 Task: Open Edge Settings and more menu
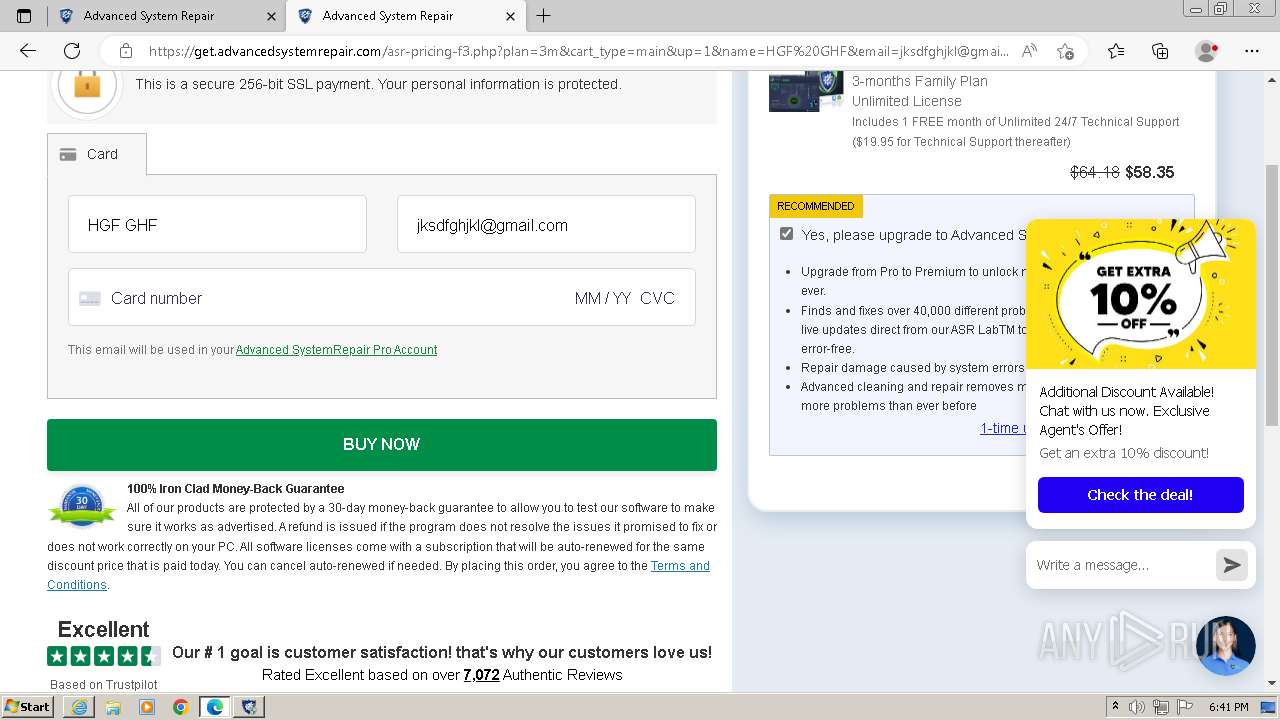1251,51
